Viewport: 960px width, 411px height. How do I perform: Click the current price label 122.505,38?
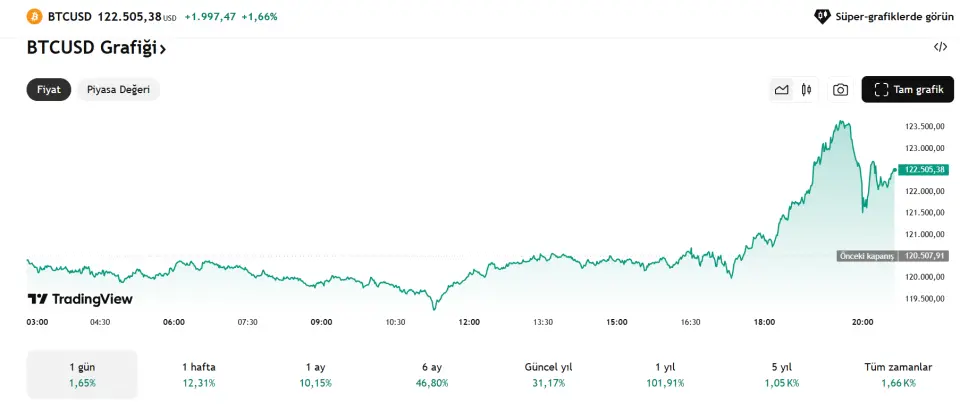click(922, 170)
